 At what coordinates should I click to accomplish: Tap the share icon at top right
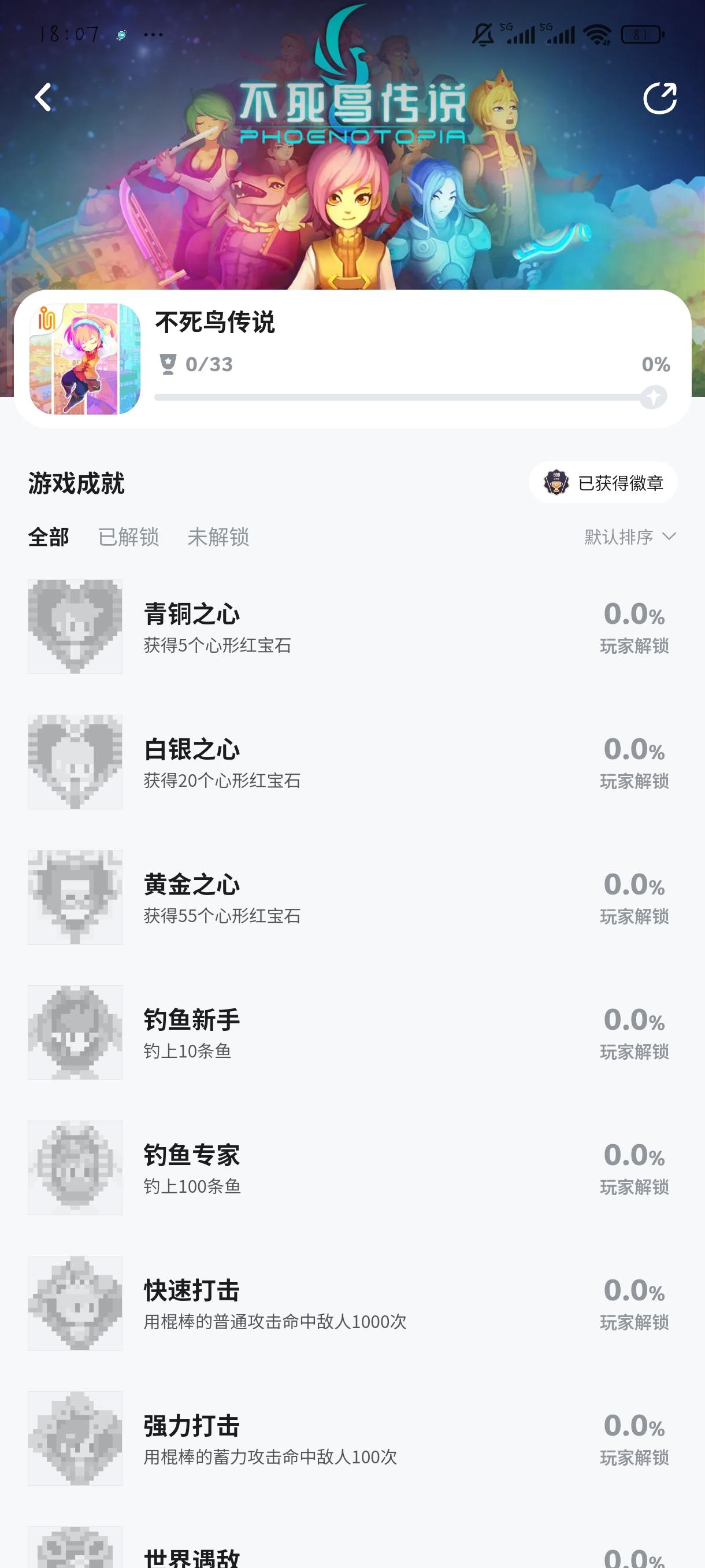point(660,98)
